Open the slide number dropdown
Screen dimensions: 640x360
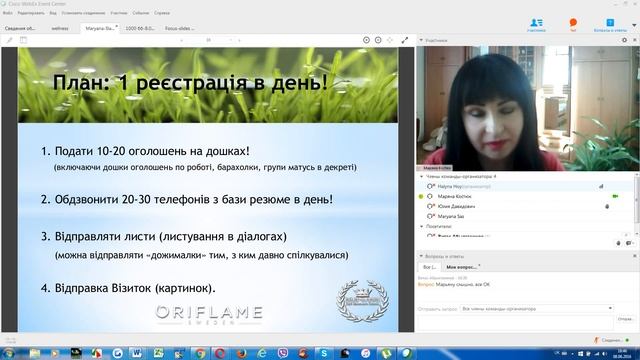[x=231, y=40]
